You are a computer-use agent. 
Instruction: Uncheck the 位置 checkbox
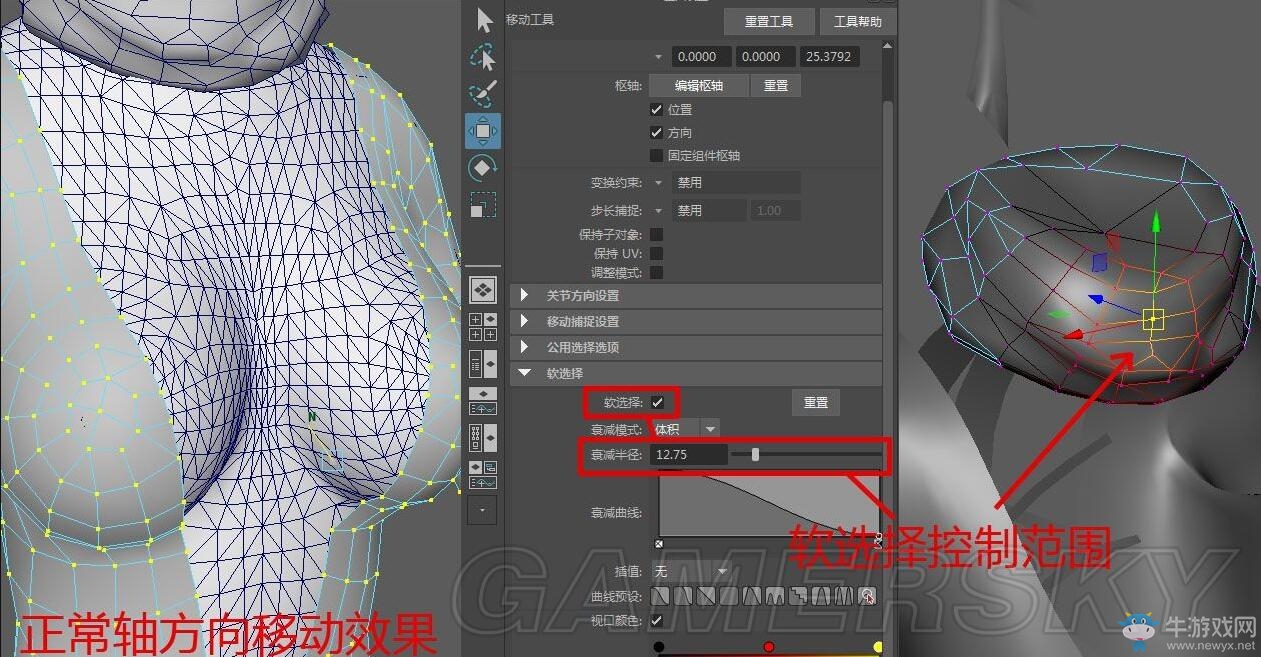pos(656,109)
